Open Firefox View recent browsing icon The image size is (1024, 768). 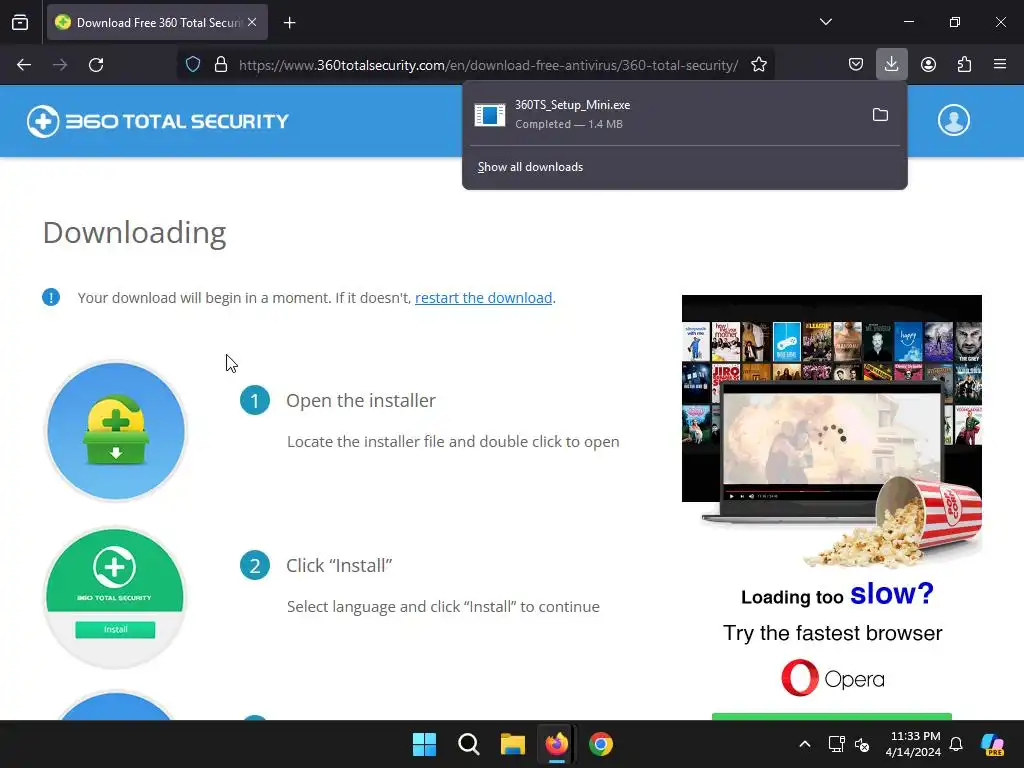click(x=20, y=22)
